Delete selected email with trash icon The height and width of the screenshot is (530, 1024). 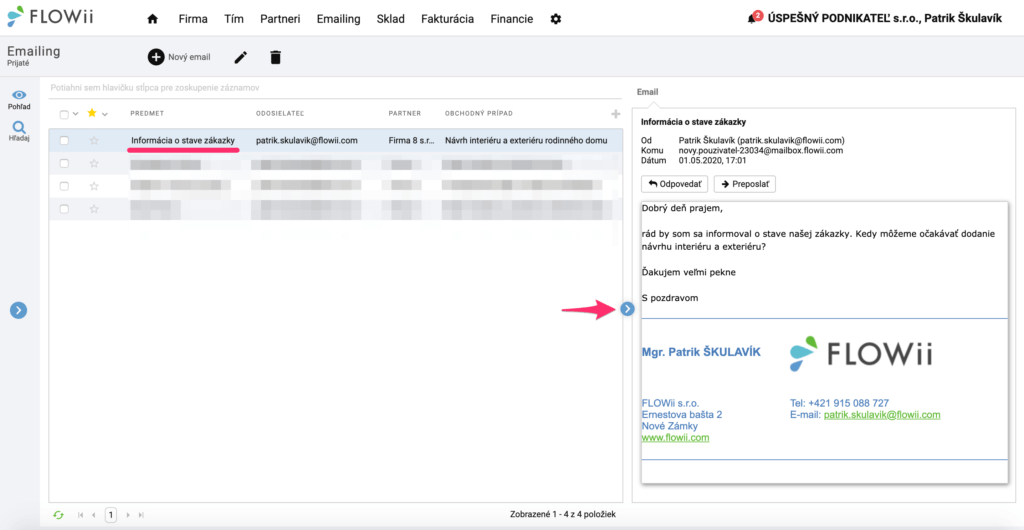click(x=276, y=57)
